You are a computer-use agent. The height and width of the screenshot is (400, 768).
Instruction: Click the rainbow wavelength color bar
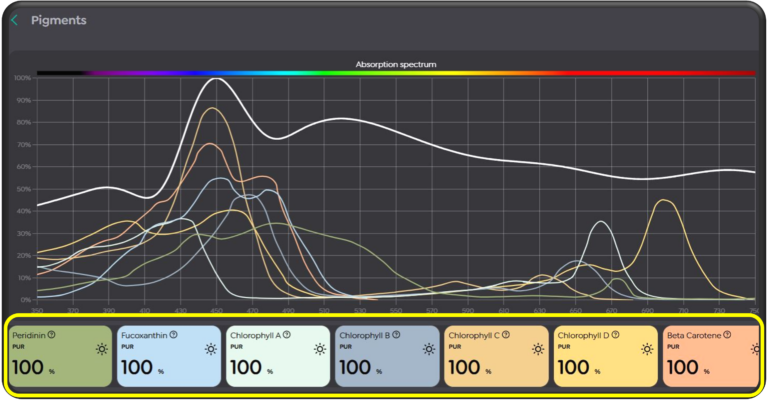coord(395,73)
